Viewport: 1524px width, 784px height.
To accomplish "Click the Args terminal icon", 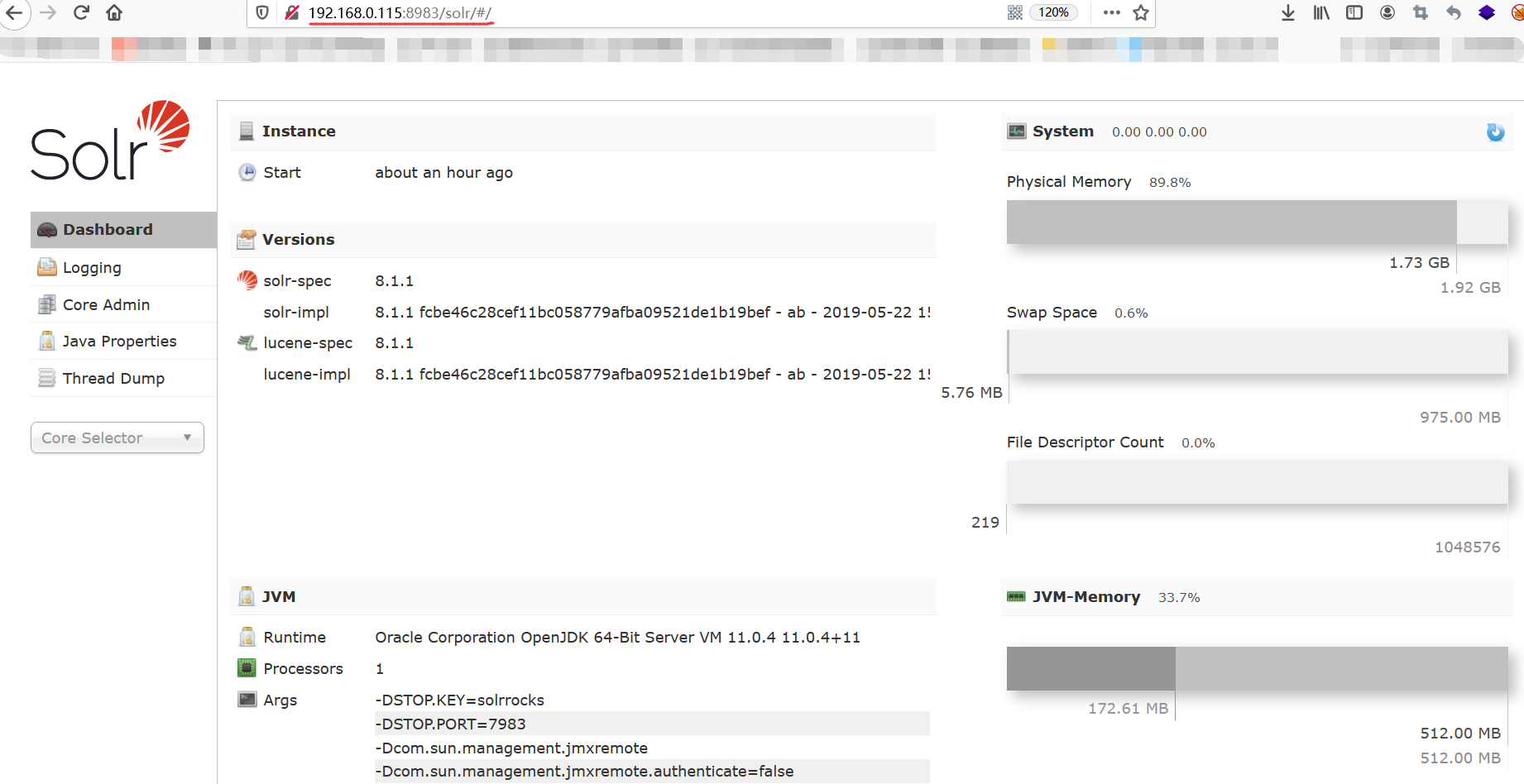I will point(247,700).
